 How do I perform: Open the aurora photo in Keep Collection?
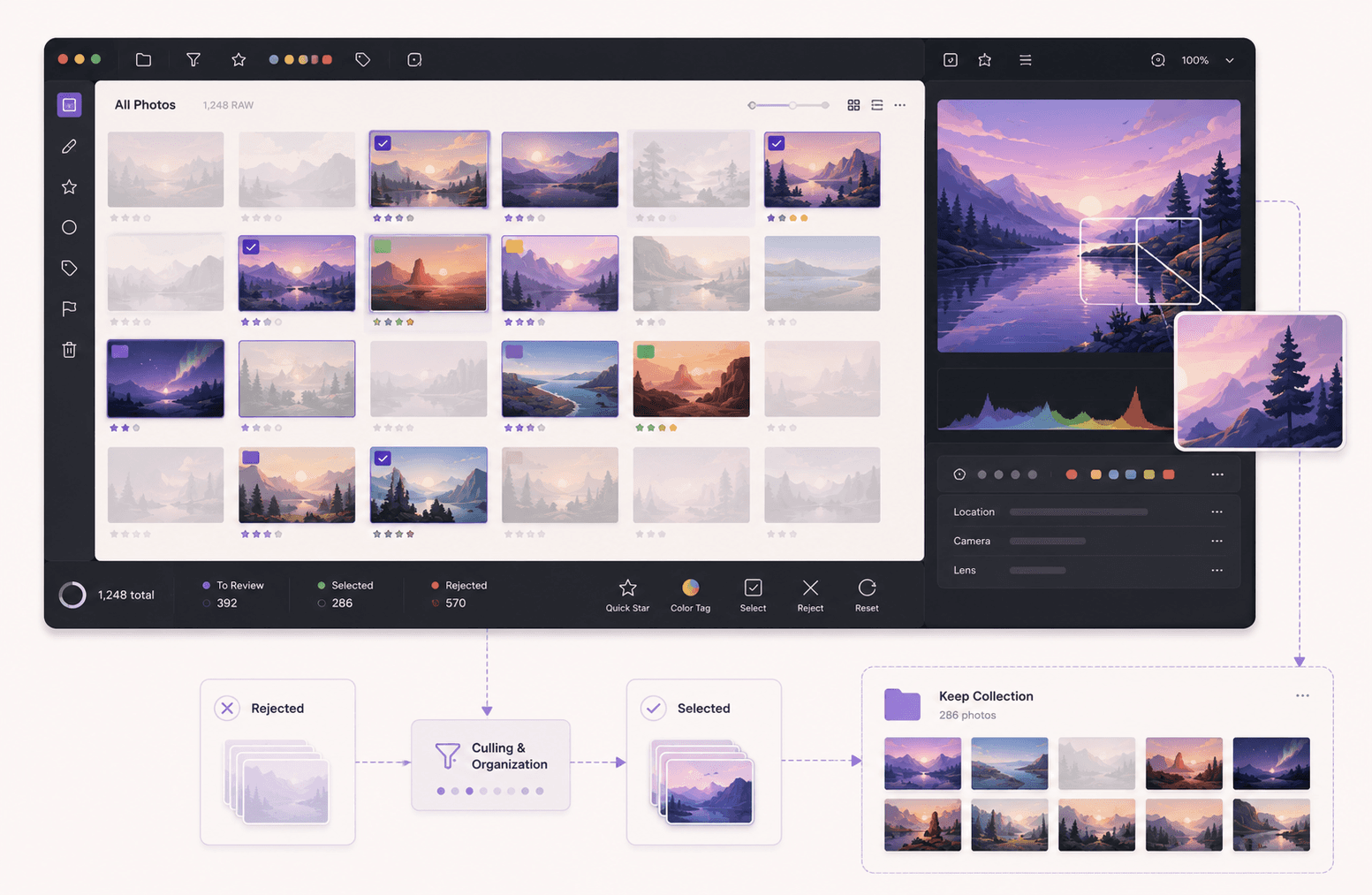1270,763
